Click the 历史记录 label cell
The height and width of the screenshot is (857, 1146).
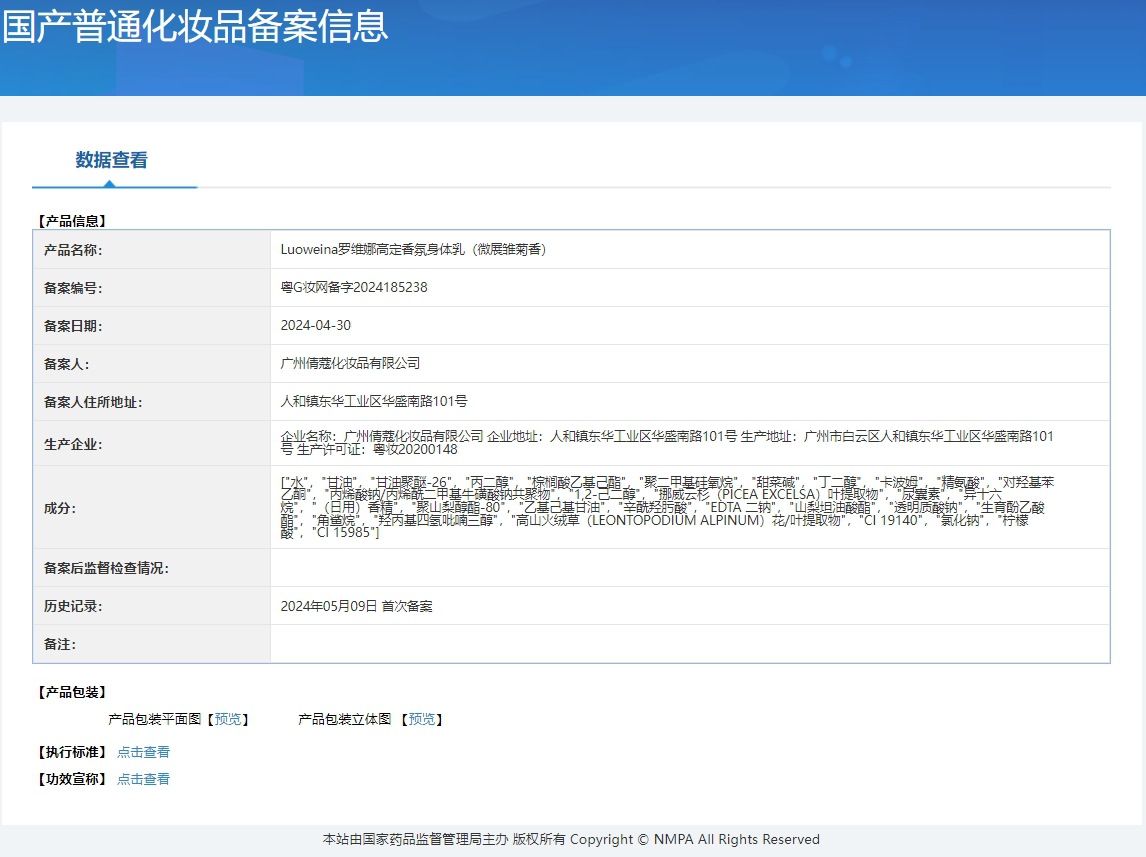pyautogui.click(x=152, y=606)
